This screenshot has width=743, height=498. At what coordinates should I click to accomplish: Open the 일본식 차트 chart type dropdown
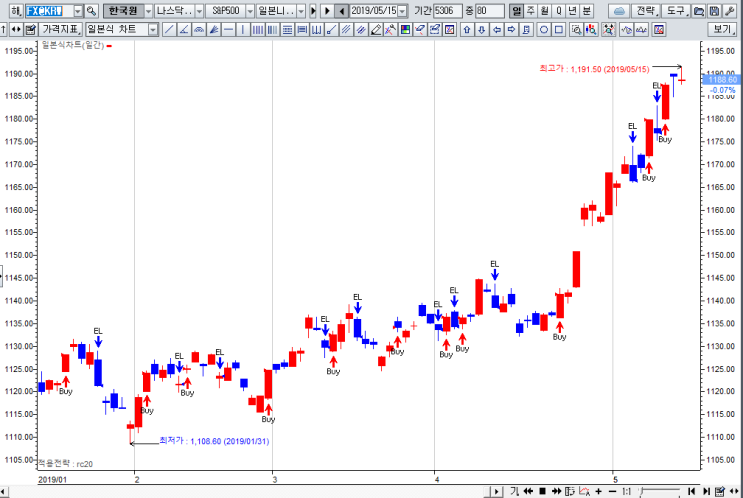[x=153, y=30]
